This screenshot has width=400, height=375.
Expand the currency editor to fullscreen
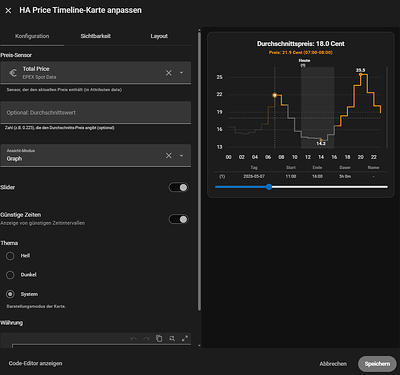pos(185,338)
